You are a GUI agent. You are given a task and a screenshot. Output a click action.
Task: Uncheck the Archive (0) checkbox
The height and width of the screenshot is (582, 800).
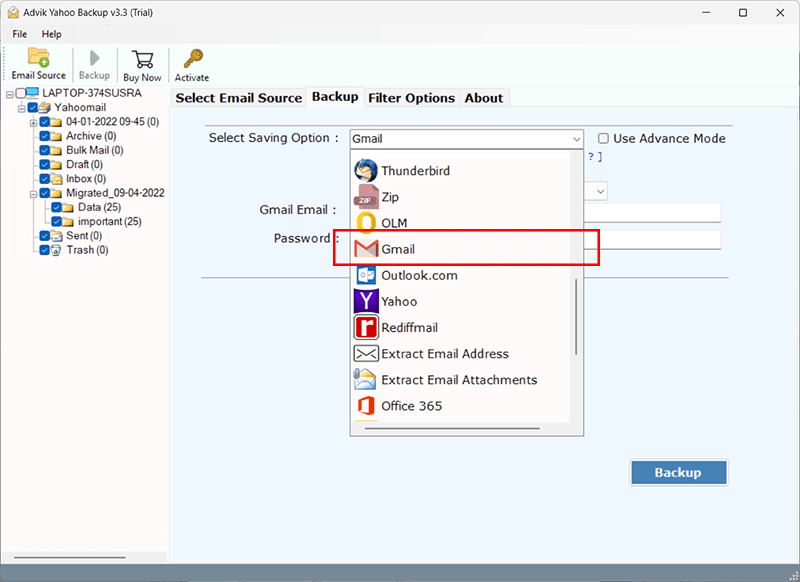(45, 136)
